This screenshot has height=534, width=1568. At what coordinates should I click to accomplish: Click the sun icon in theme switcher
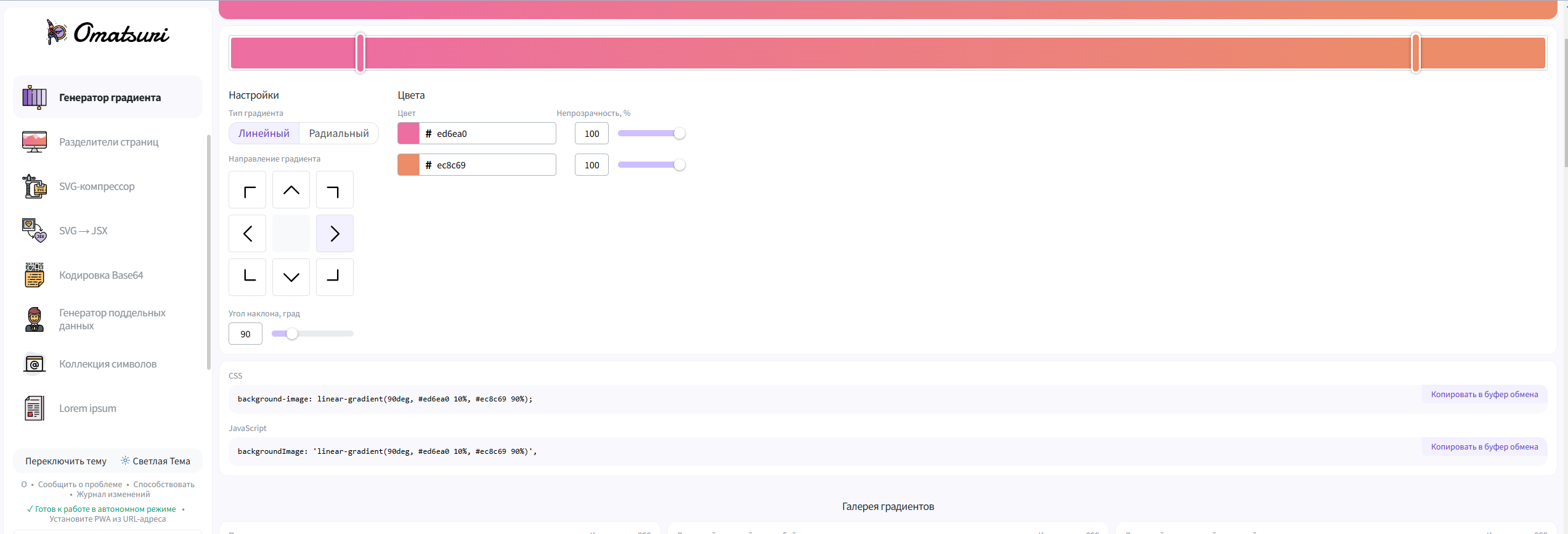pyautogui.click(x=125, y=461)
